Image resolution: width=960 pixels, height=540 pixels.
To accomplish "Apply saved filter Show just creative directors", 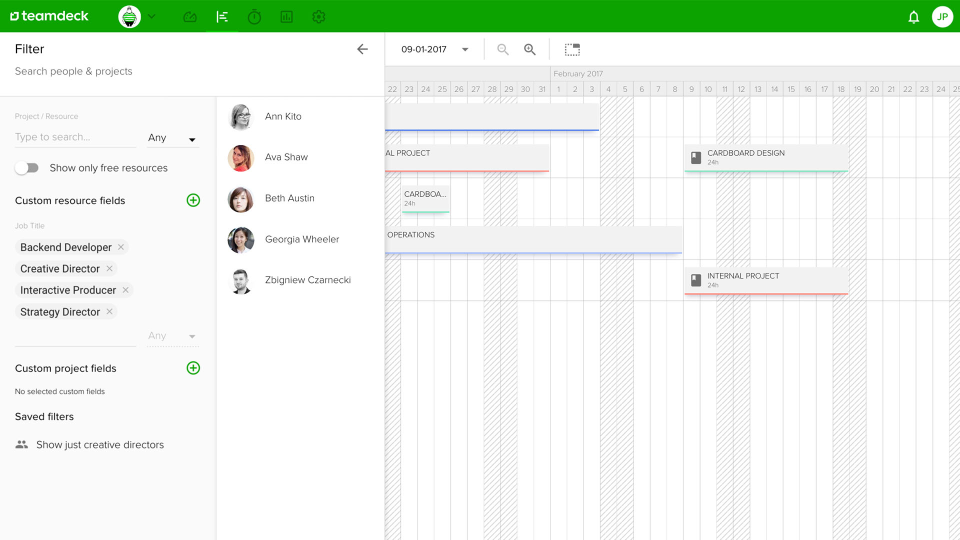I will 99,445.
